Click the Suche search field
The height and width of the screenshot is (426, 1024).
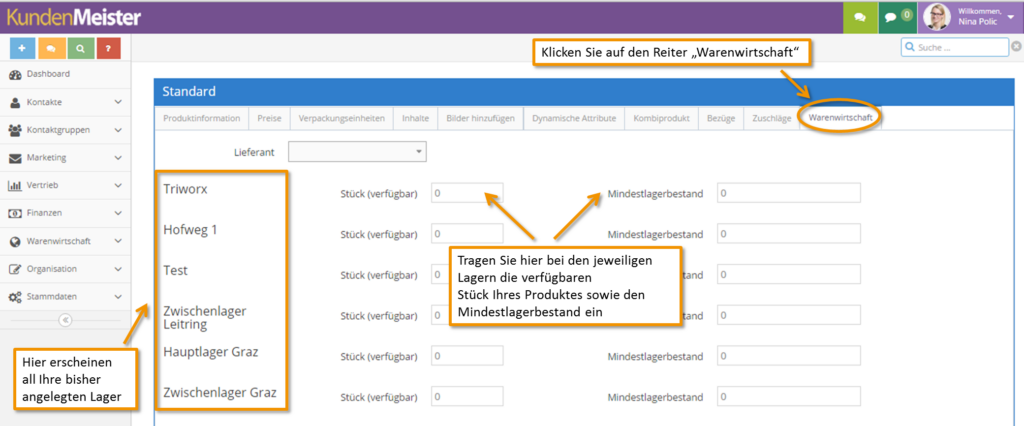pyautogui.click(x=953, y=47)
